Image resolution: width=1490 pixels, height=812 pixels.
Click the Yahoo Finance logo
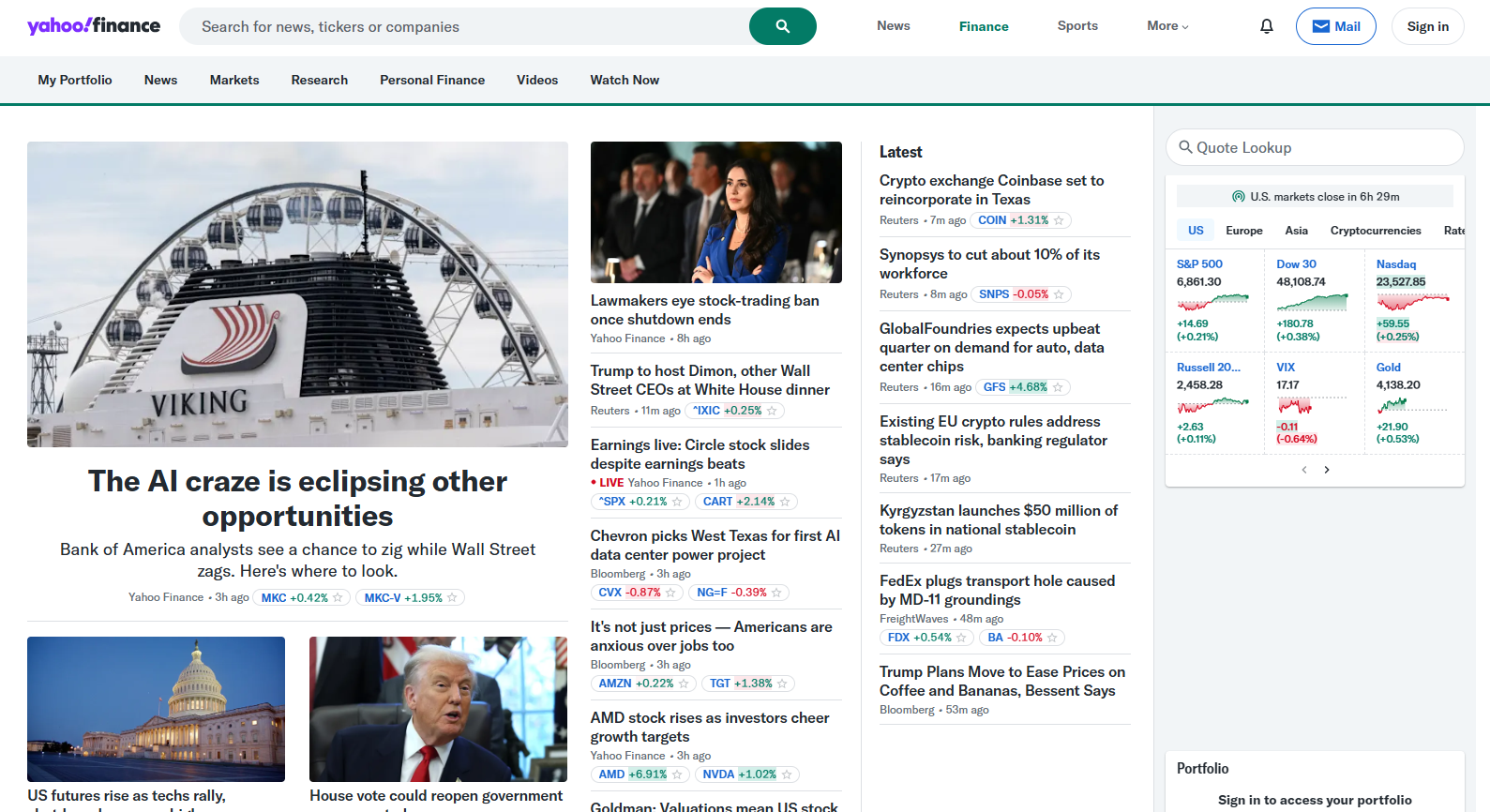(94, 26)
